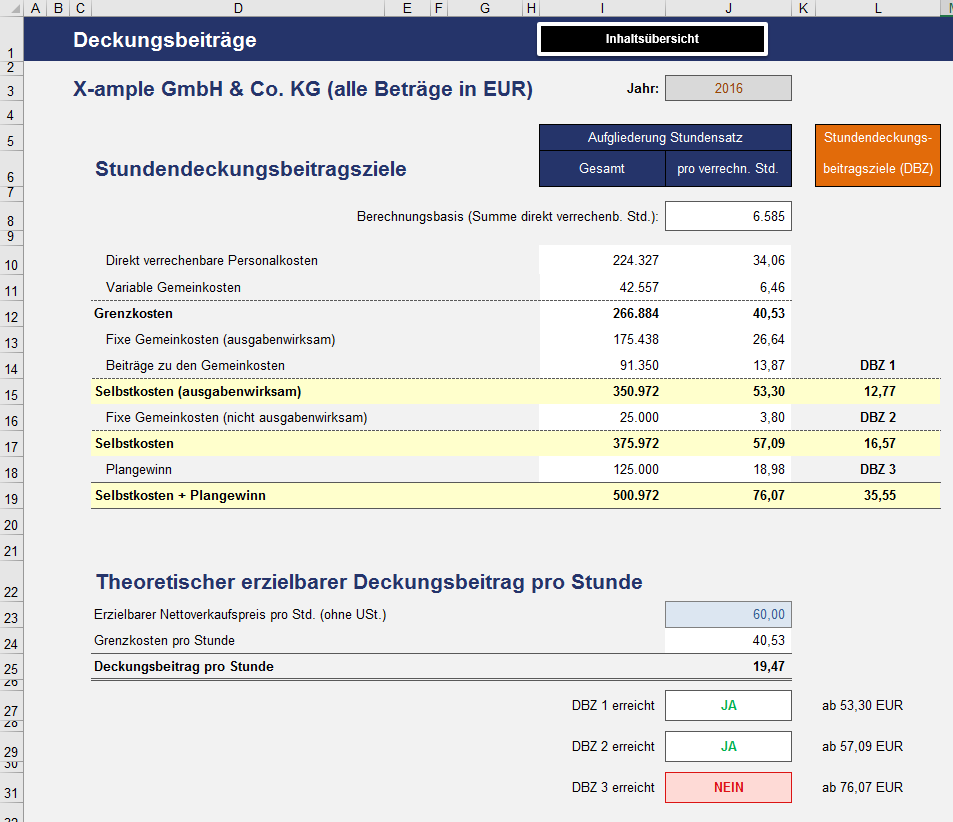Select column header L
The width and height of the screenshot is (953, 822).
[877, 8]
